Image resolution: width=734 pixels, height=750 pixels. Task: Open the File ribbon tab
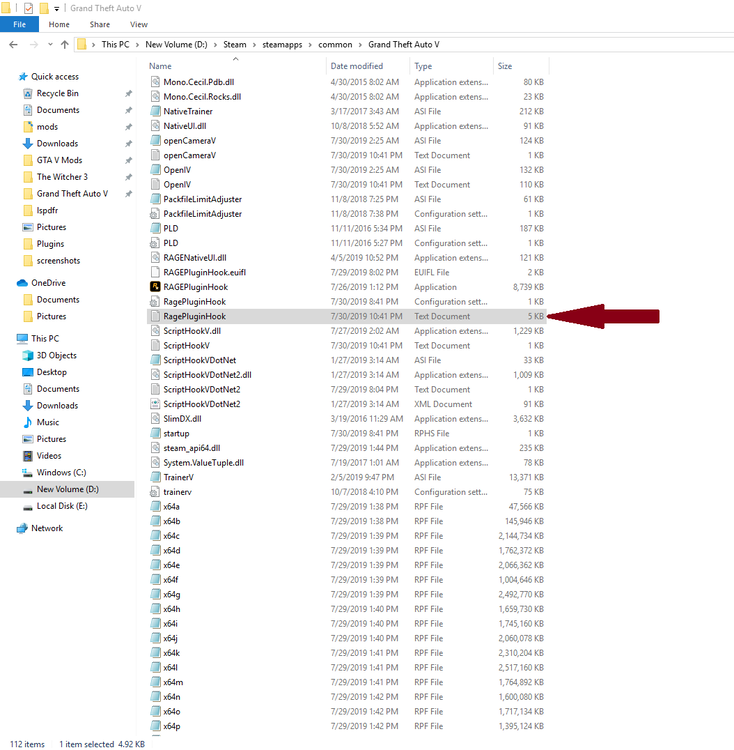(x=19, y=24)
